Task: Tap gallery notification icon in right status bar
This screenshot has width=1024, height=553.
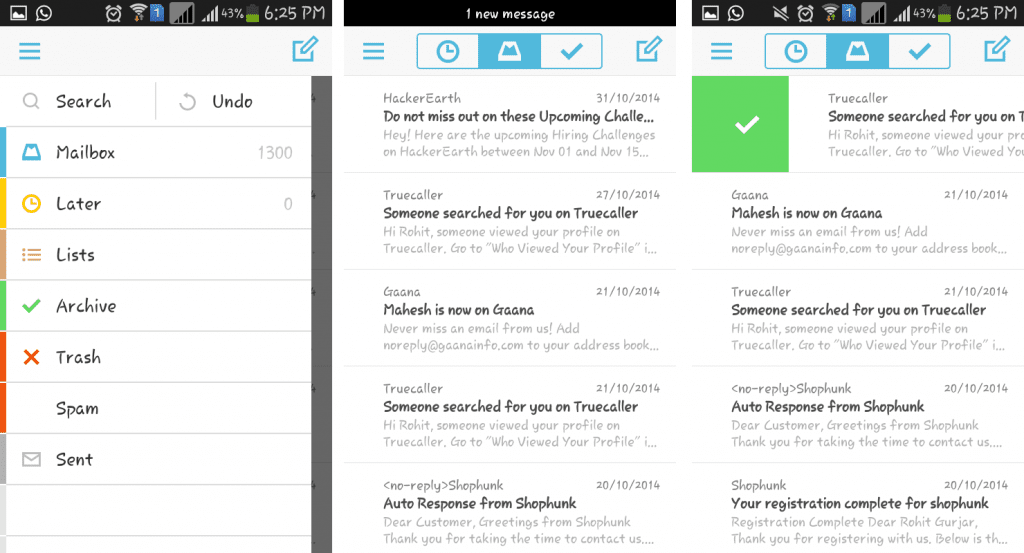Action: [x=711, y=13]
